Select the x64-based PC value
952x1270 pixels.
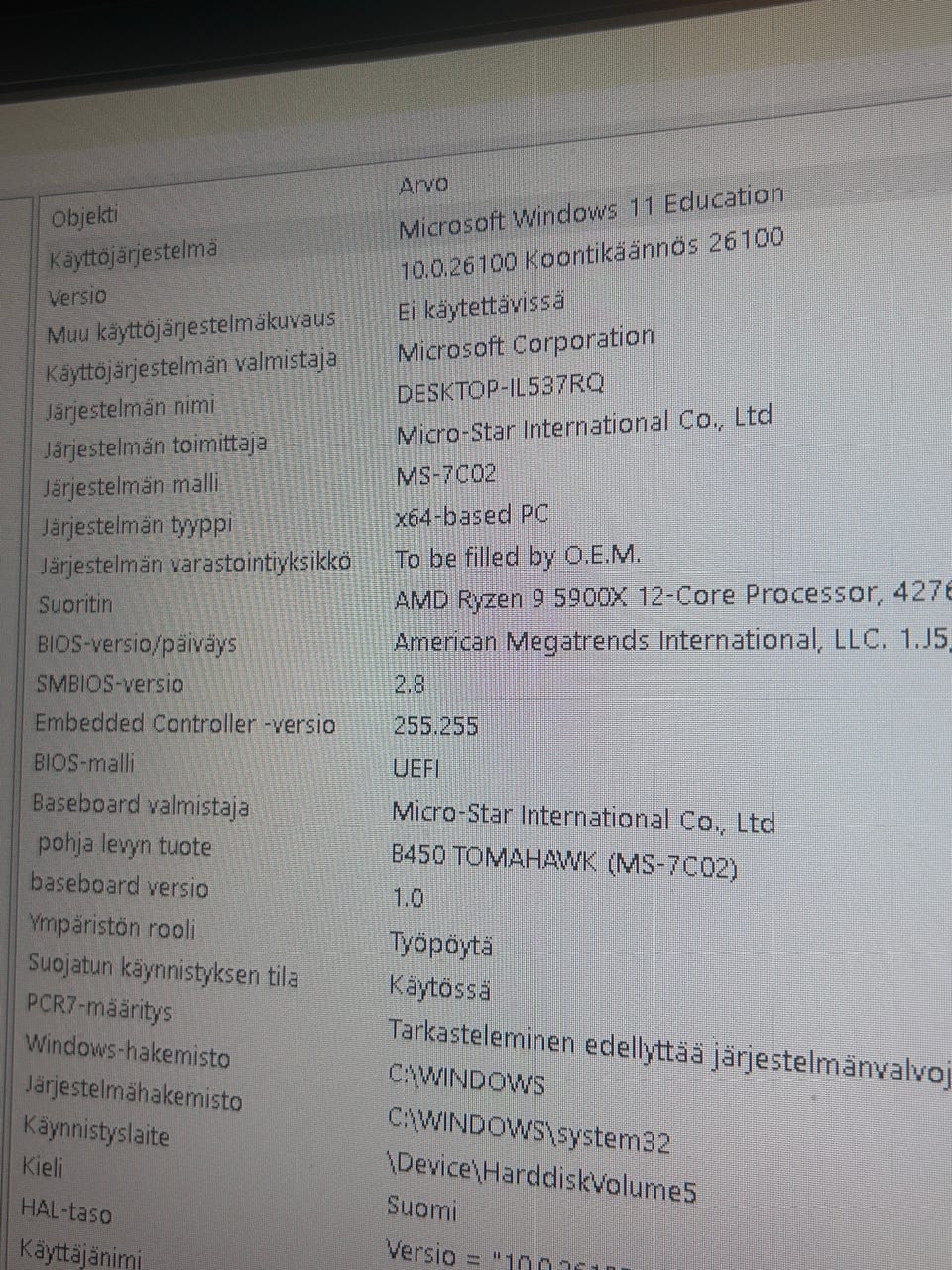471,516
